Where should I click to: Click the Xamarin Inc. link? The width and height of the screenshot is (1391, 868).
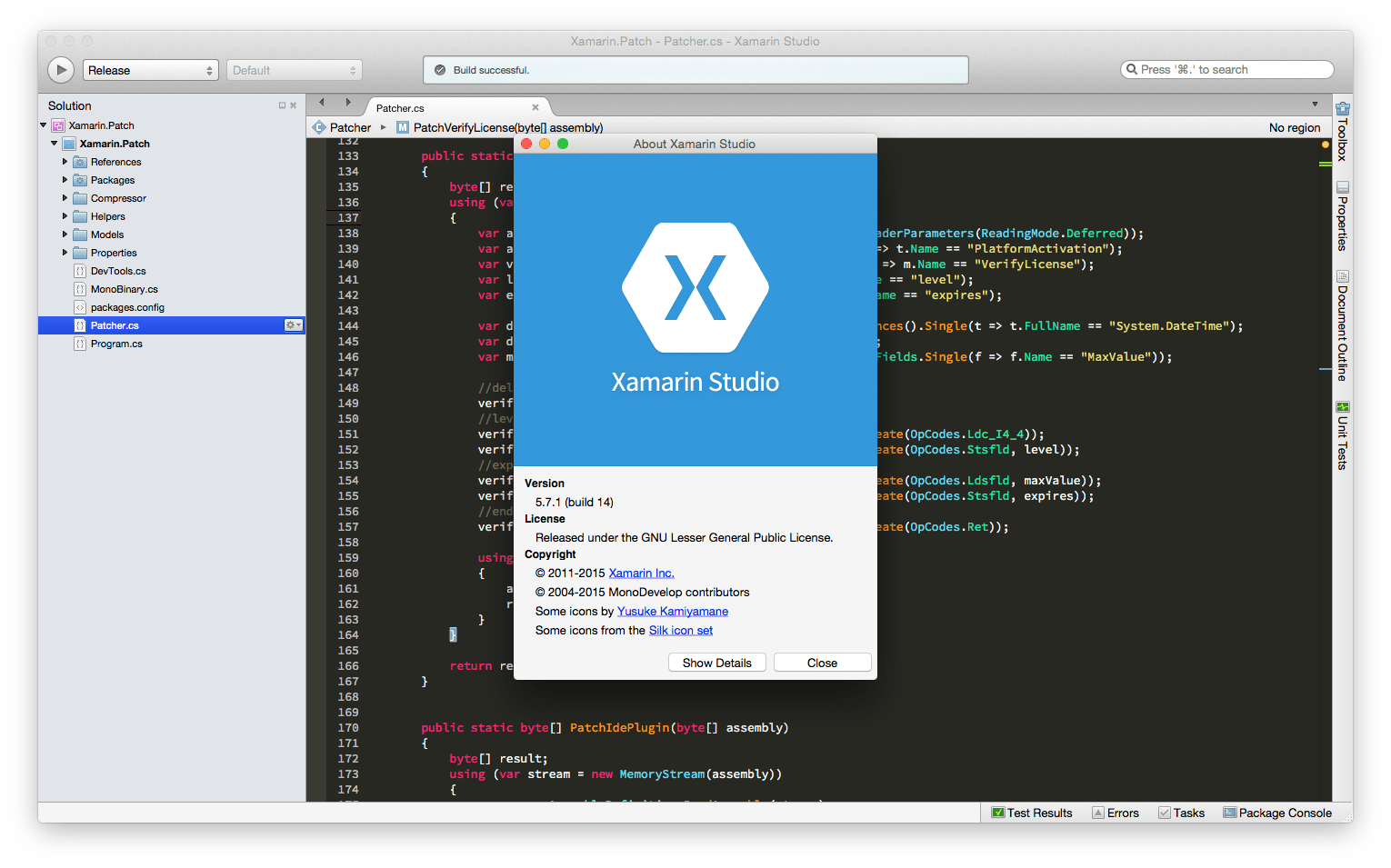coord(641,573)
